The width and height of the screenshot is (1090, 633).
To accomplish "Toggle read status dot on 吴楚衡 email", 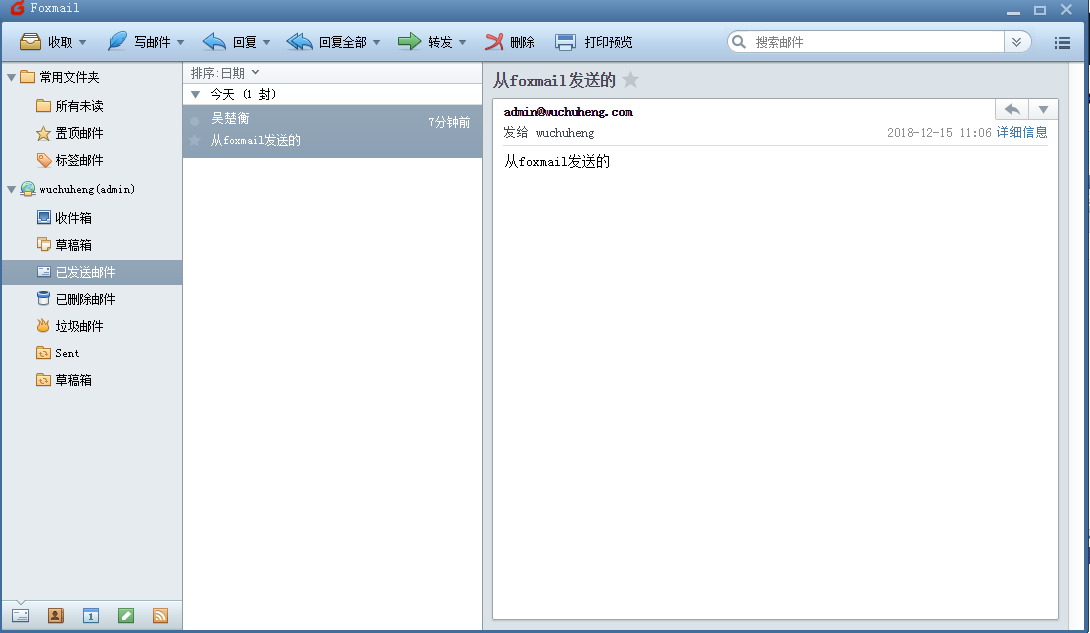I will pyautogui.click(x=195, y=121).
